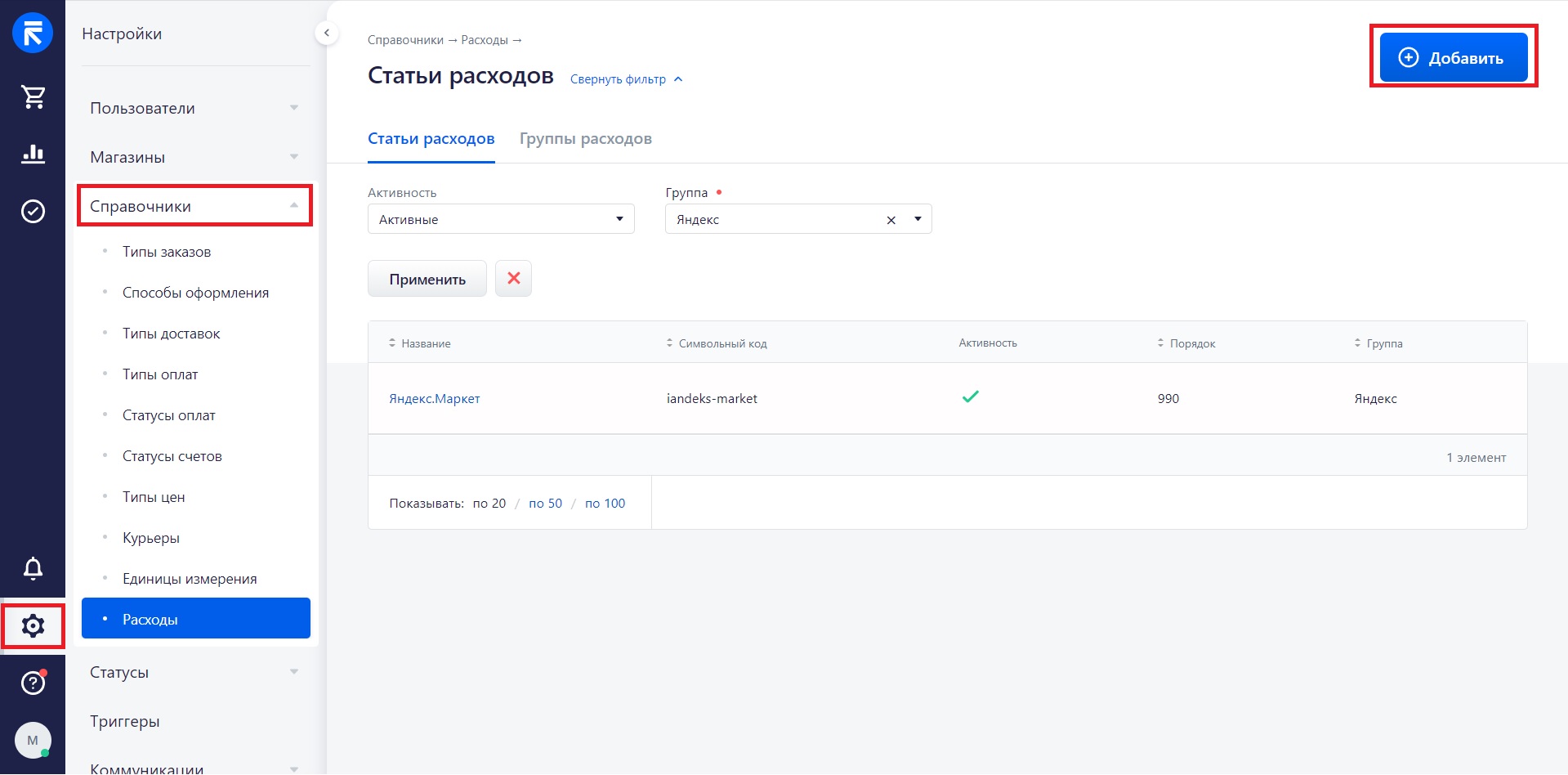Image resolution: width=1568 pixels, height=775 pixels.
Task: Open Типы заказов reference
Action: (167, 252)
